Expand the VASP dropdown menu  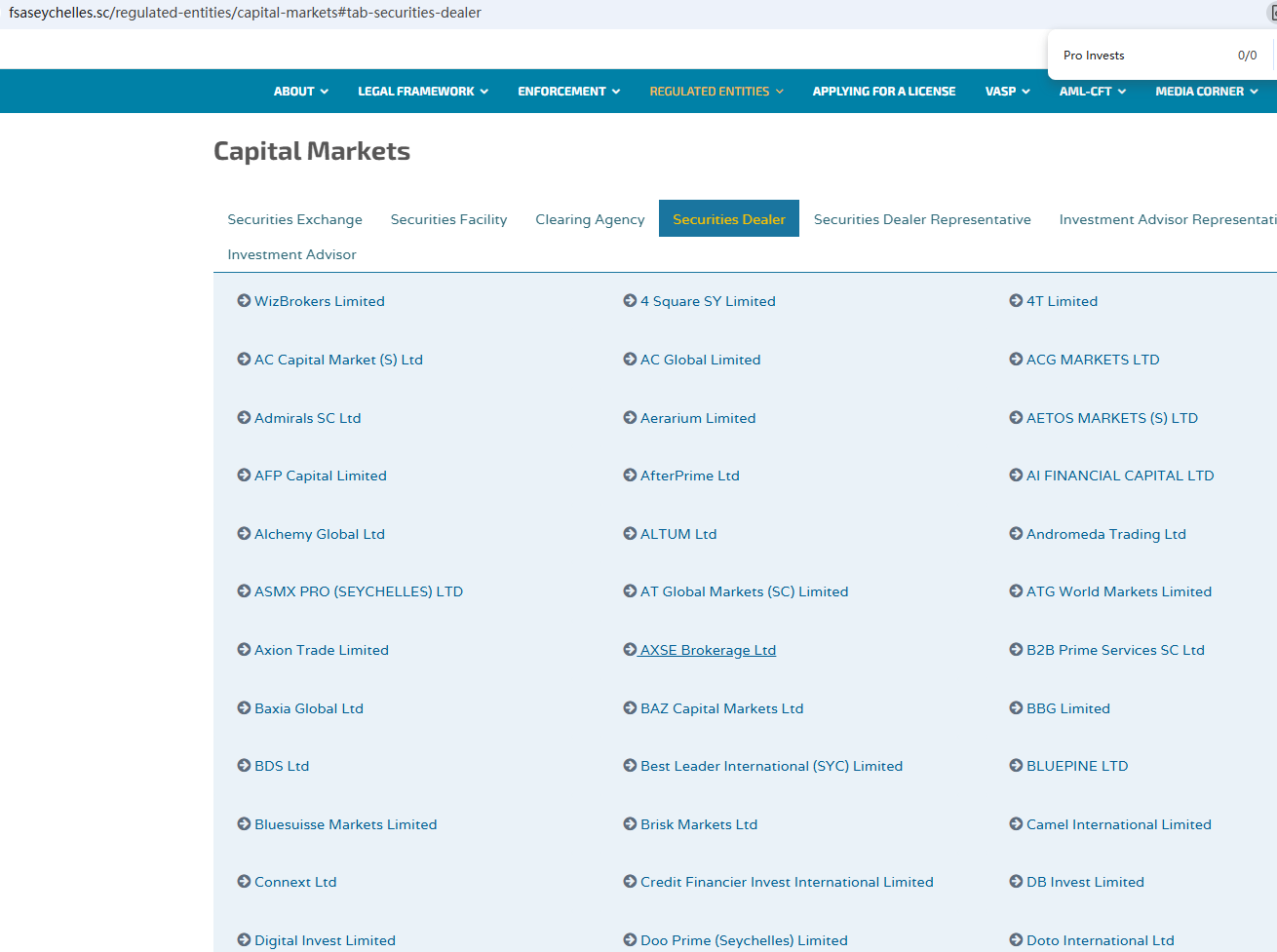click(1008, 92)
